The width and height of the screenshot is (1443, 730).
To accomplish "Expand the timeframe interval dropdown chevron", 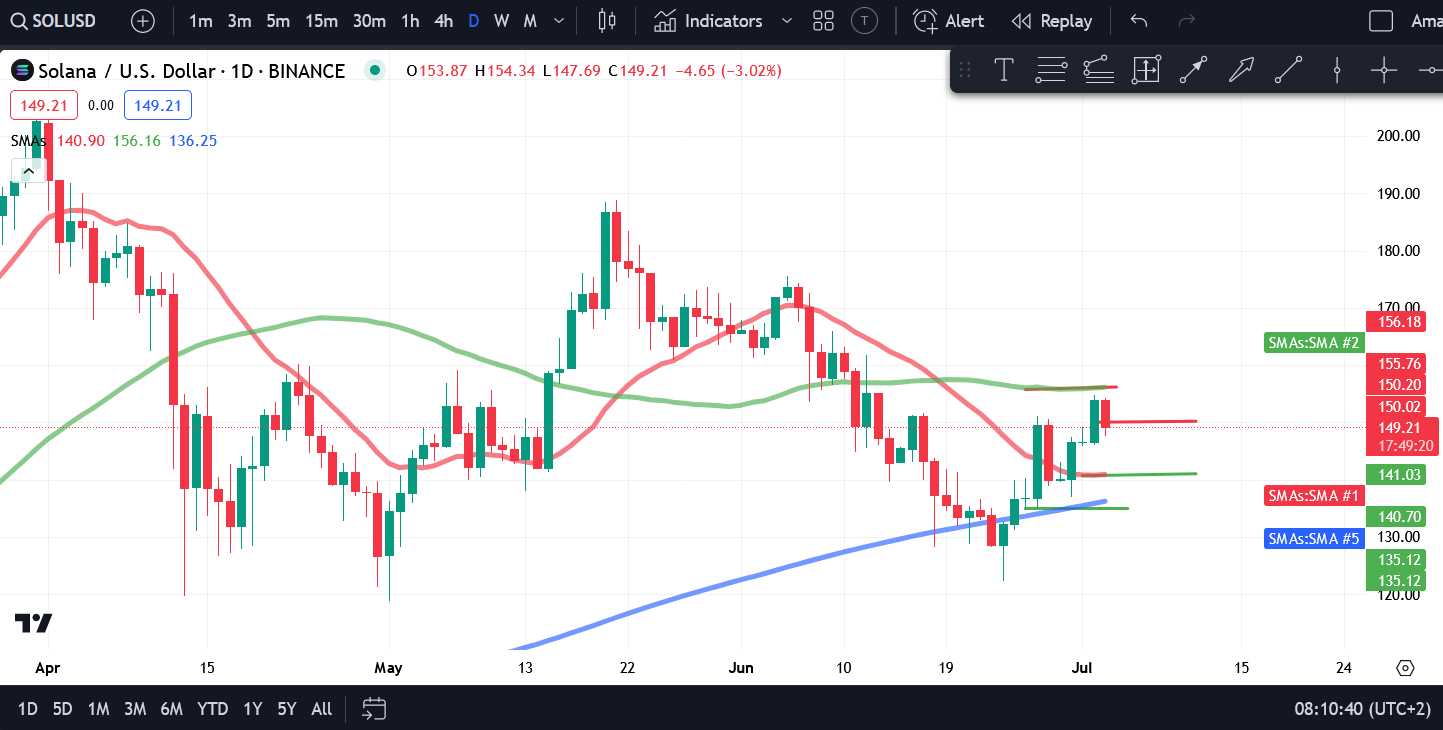I will 559,21.
